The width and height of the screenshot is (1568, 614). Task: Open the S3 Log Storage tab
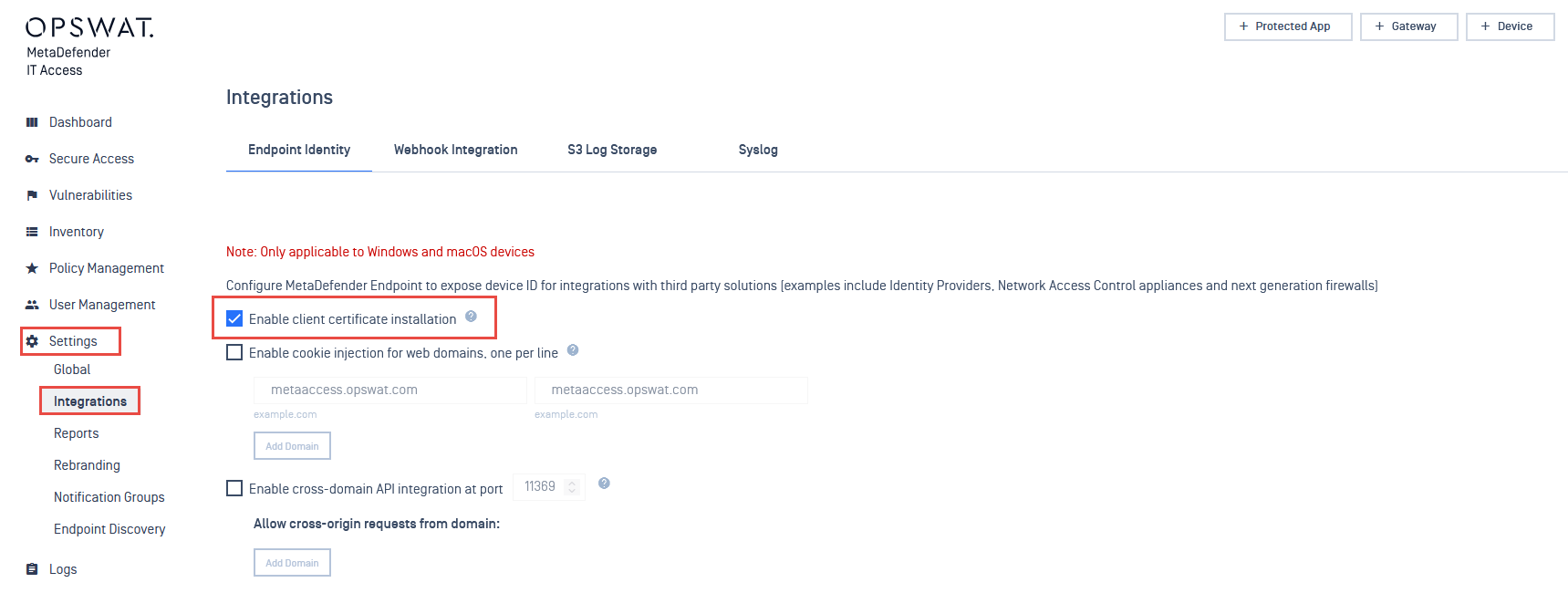coord(612,150)
